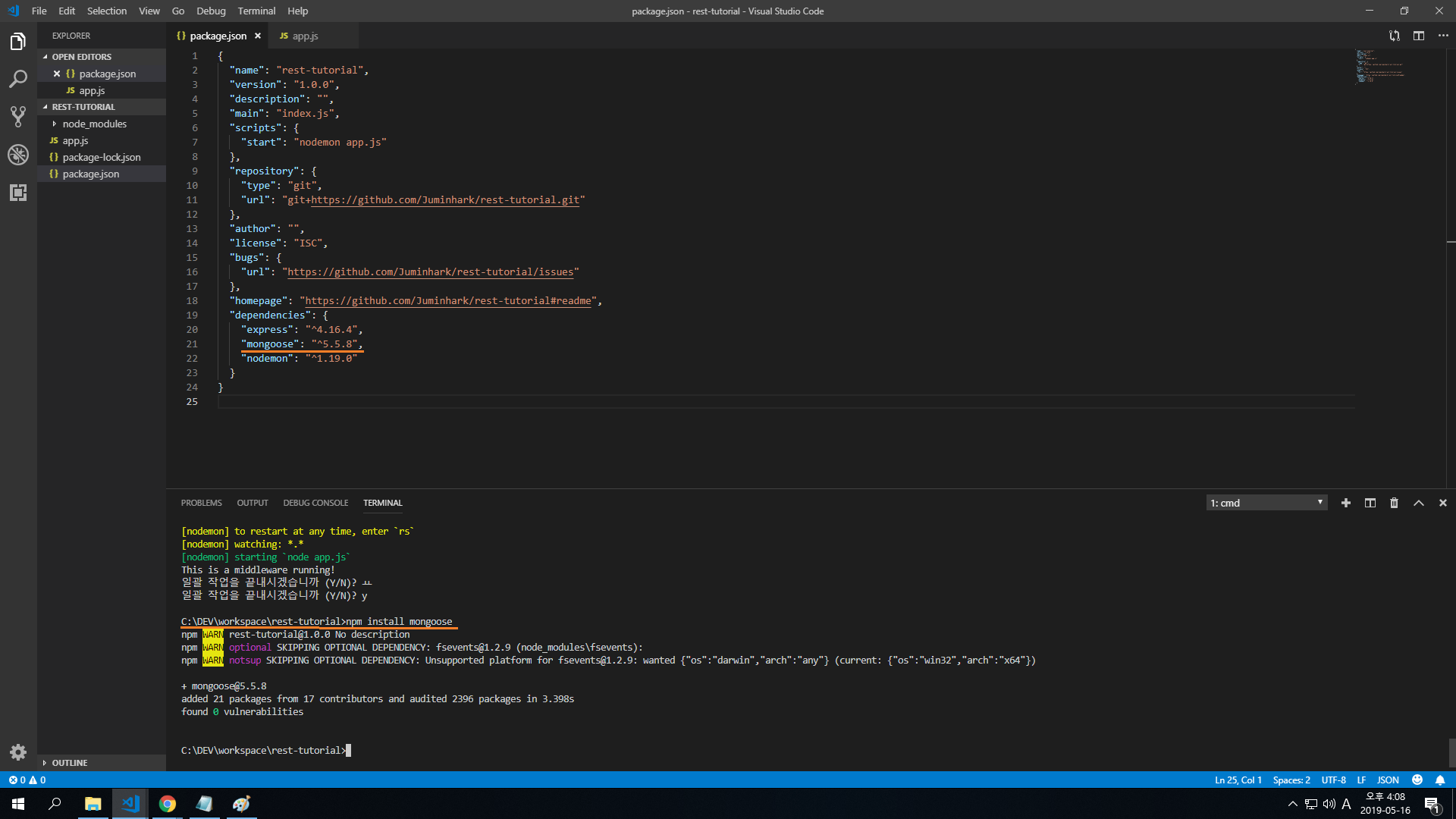Click Ln 25, Col 1 in status bar

pos(1238,780)
